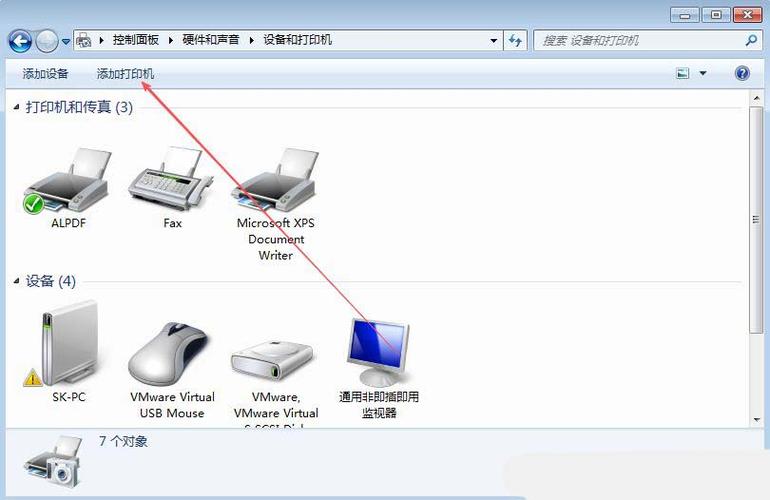Go to 硬件和声音 in the breadcrumb

click(x=211, y=40)
